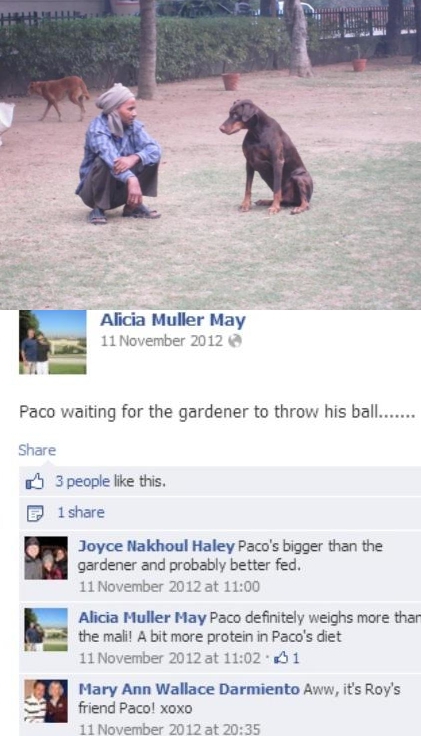Screen dimensions: 421x736
Task: Click the '11 November 2012 at 20:35' timestamp
Action: (169, 729)
